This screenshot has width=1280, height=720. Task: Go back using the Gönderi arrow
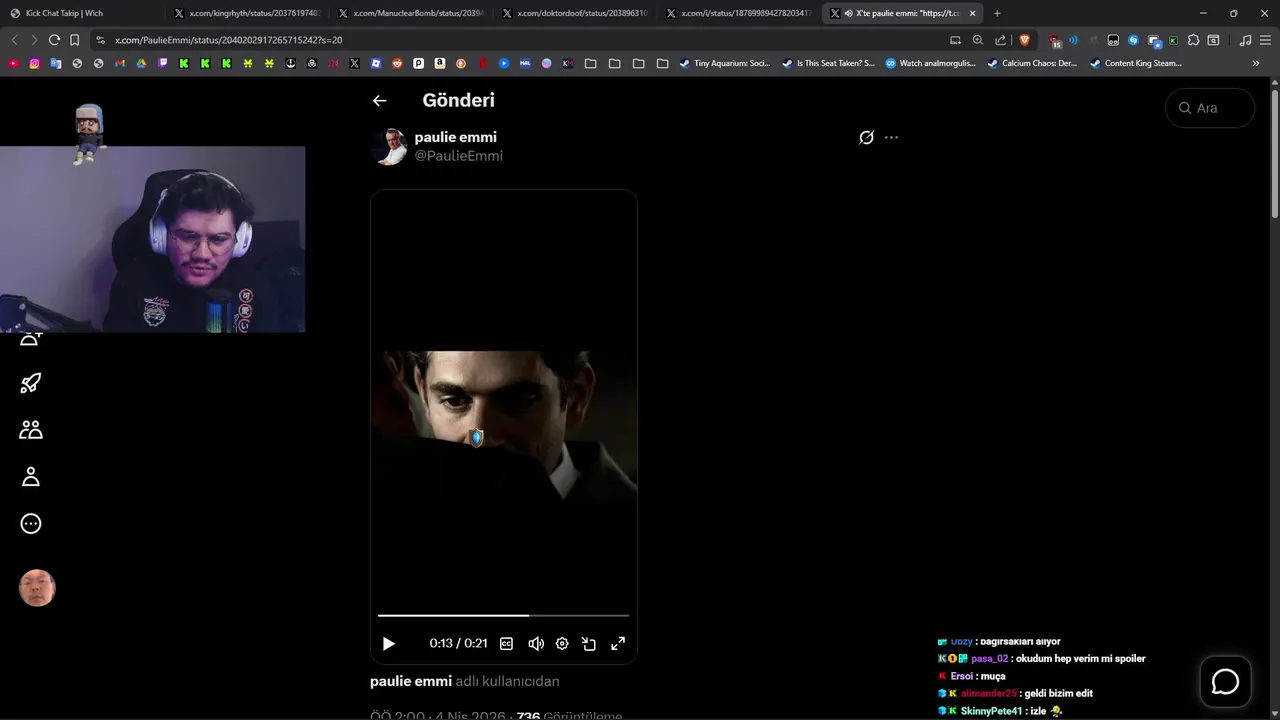pos(379,100)
